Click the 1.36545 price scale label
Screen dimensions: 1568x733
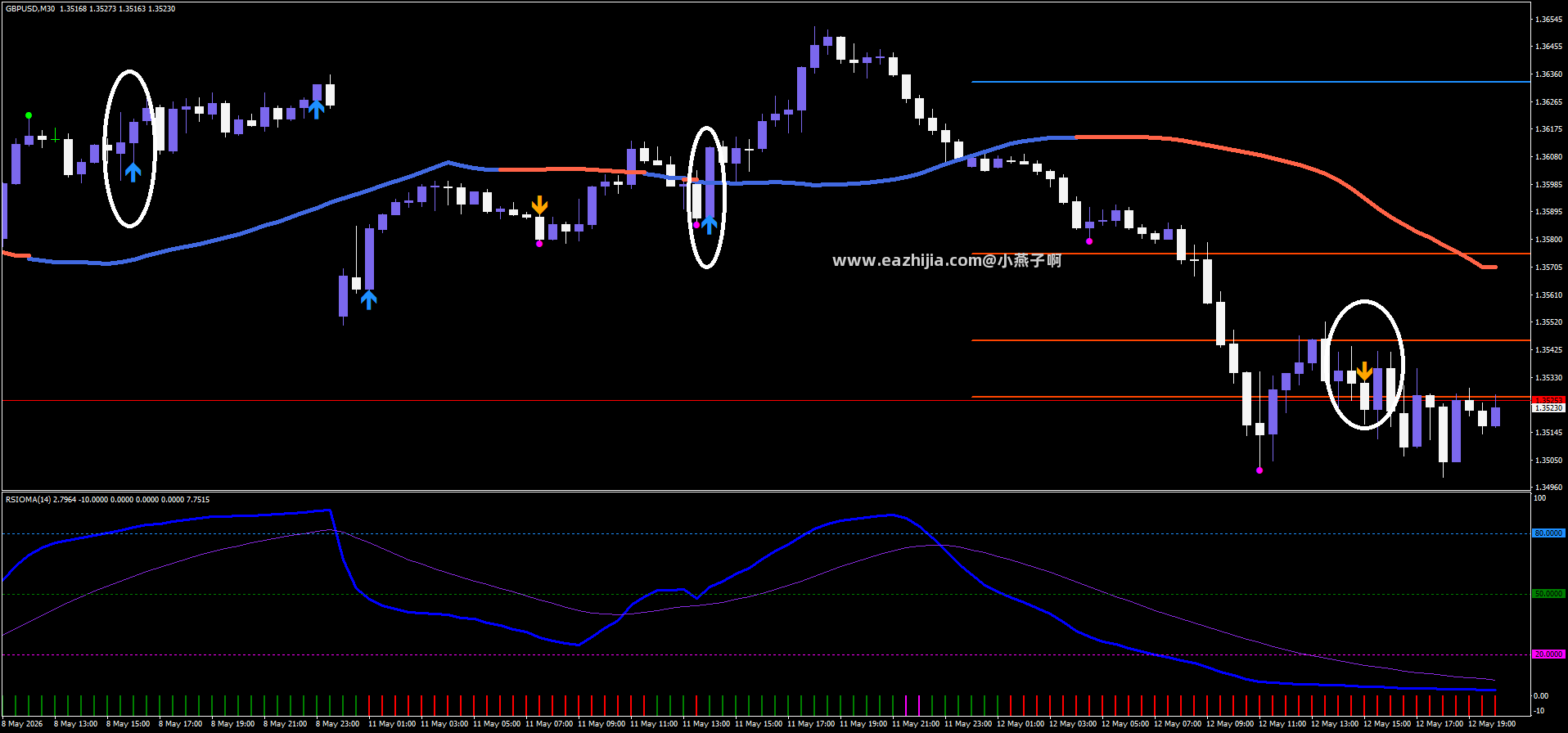1548,19
